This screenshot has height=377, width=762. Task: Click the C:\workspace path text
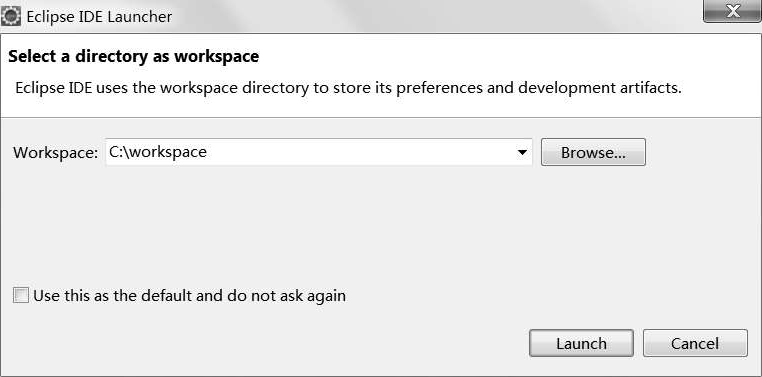[x=158, y=152]
